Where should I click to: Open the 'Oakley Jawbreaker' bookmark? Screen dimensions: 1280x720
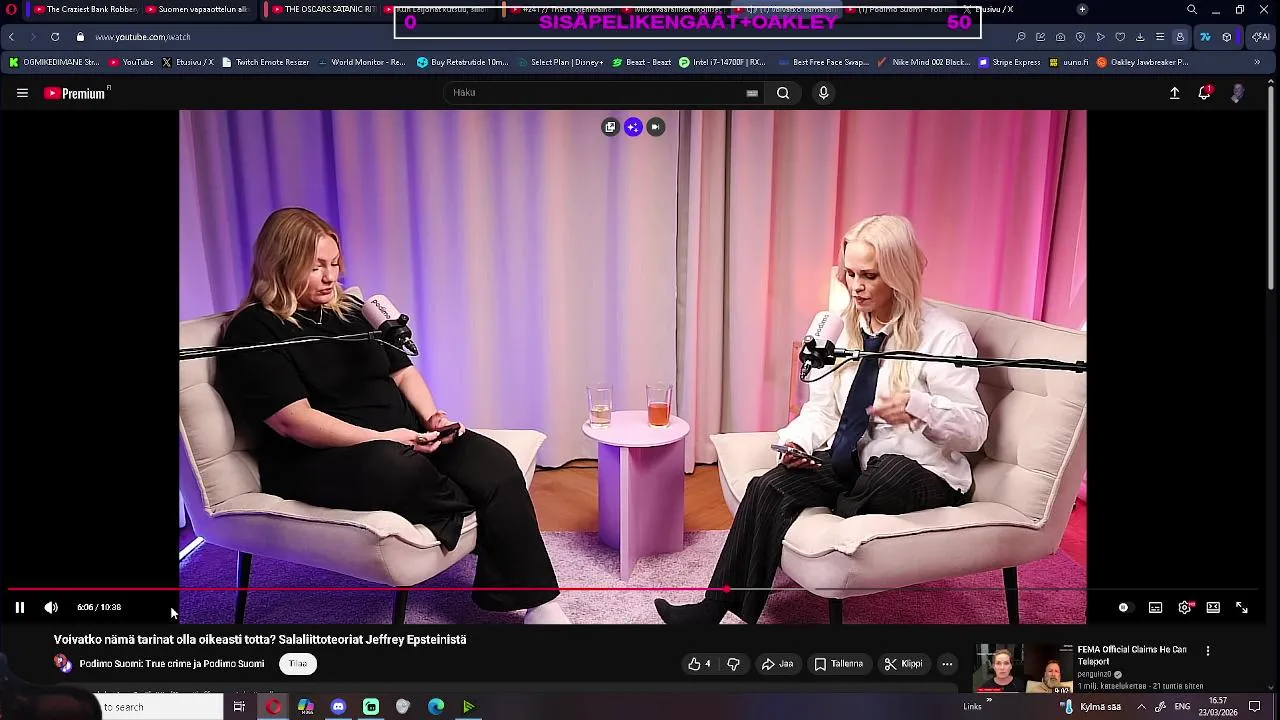(x=1143, y=62)
